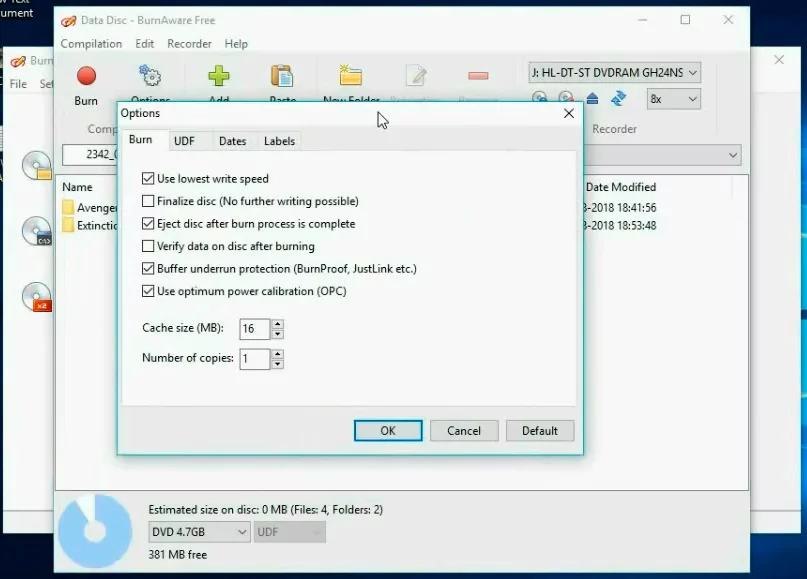807x579 pixels.
Task: Click the Default button
Action: tap(540, 431)
